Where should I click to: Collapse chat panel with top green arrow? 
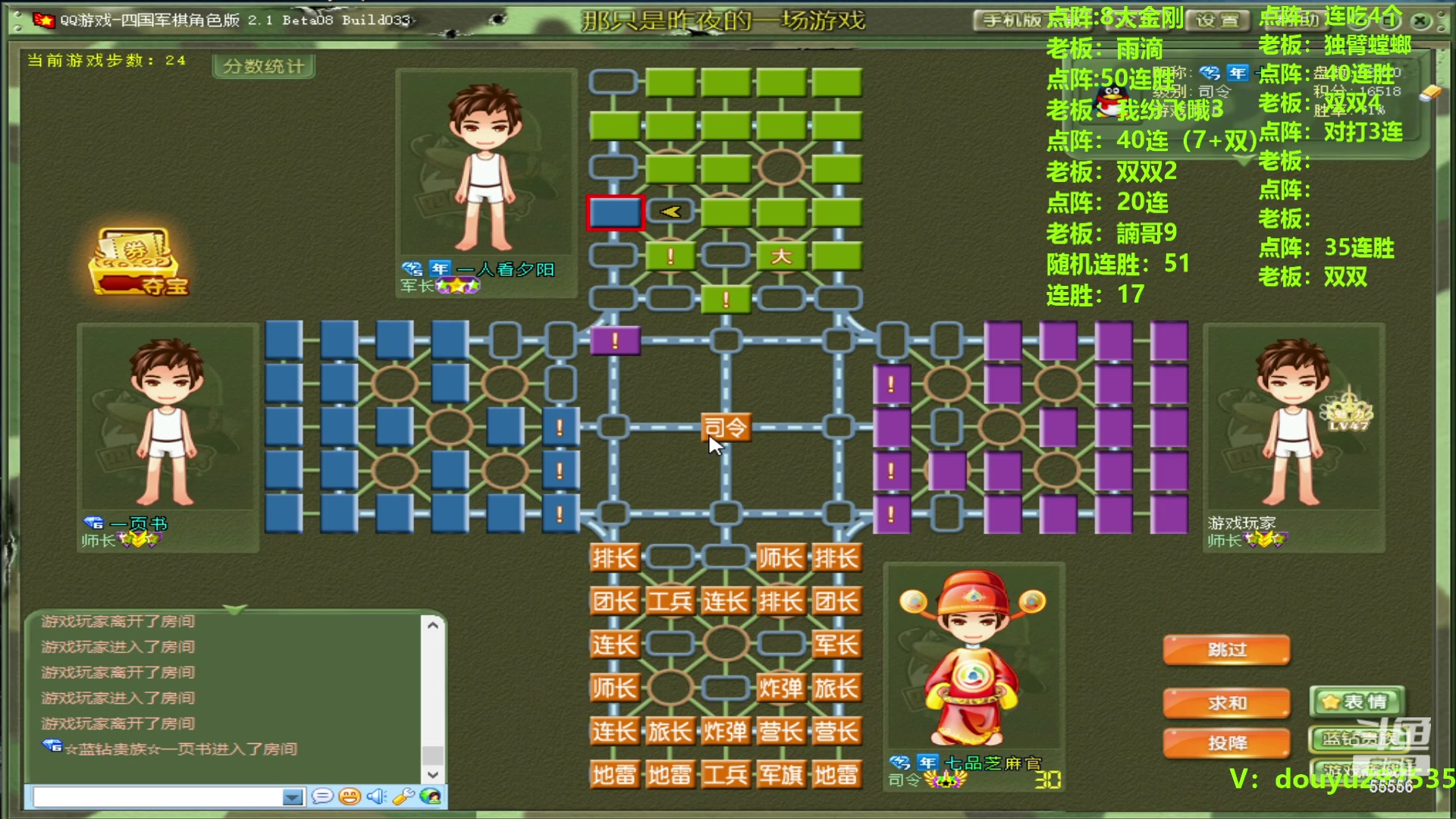click(235, 610)
